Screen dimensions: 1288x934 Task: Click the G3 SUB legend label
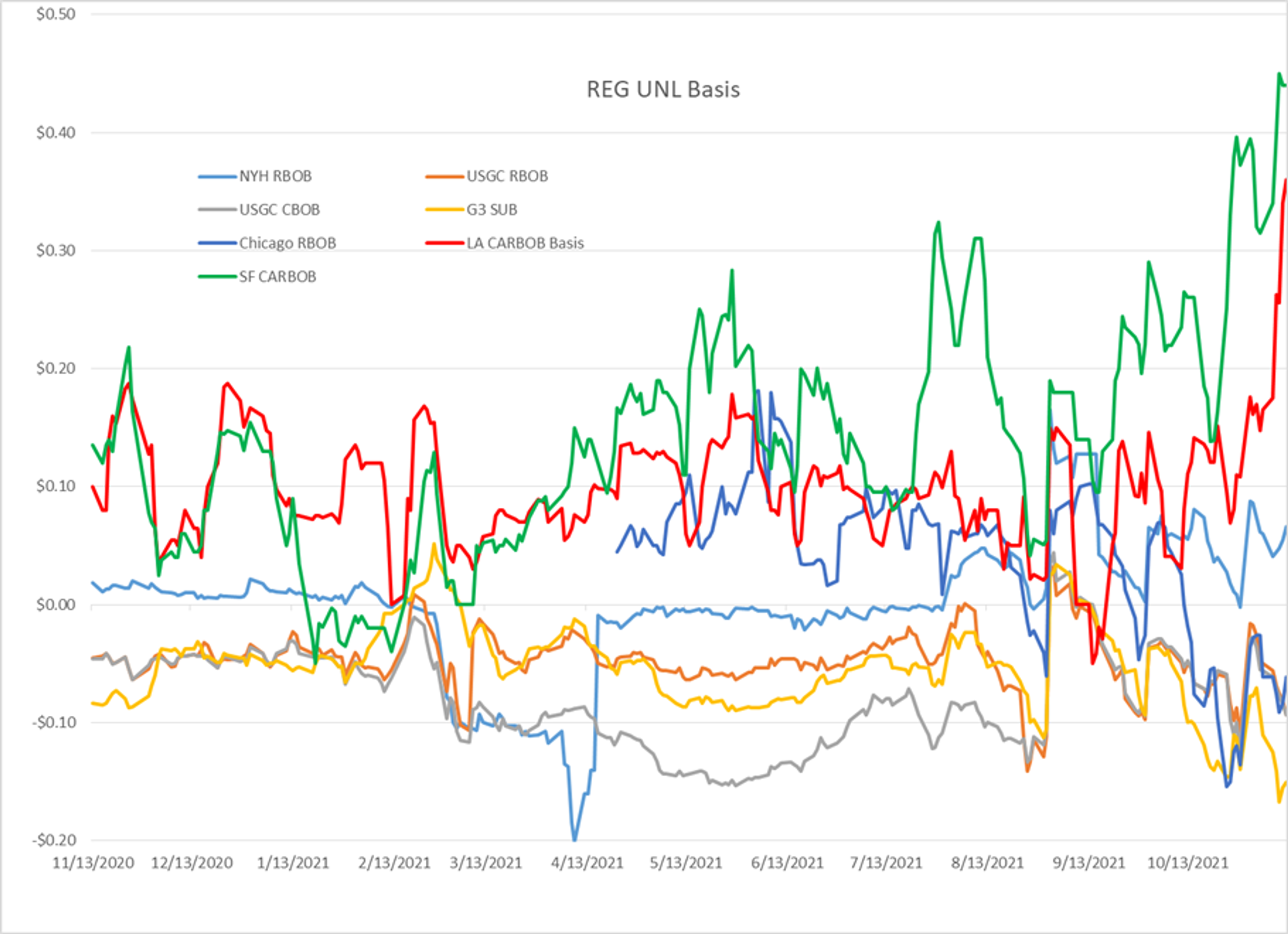coord(492,210)
